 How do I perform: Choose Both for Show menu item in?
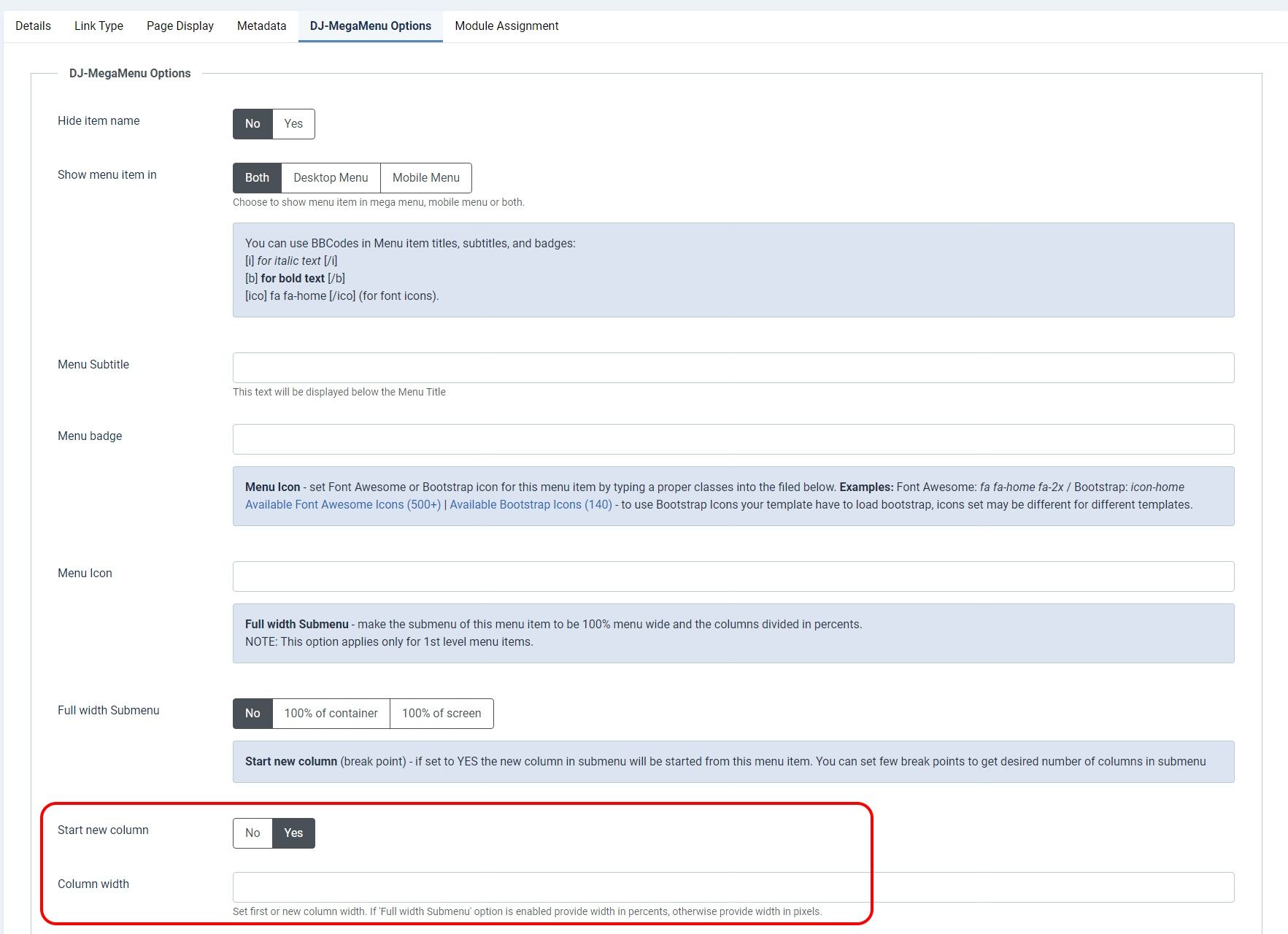(257, 178)
